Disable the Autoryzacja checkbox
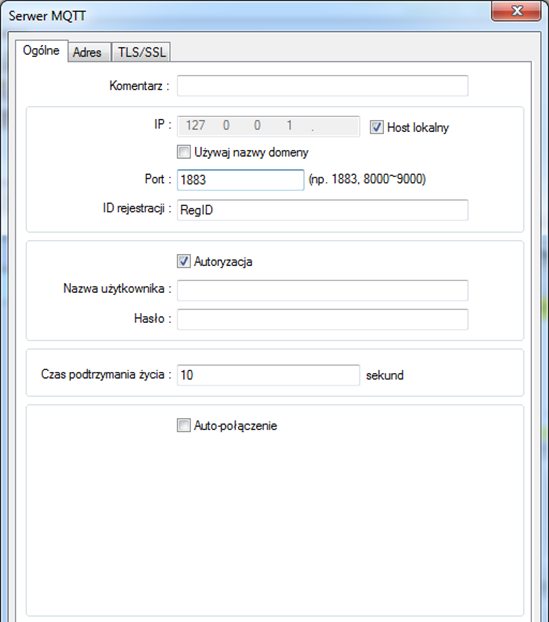Screen dimensions: 549x622 pos(184,261)
